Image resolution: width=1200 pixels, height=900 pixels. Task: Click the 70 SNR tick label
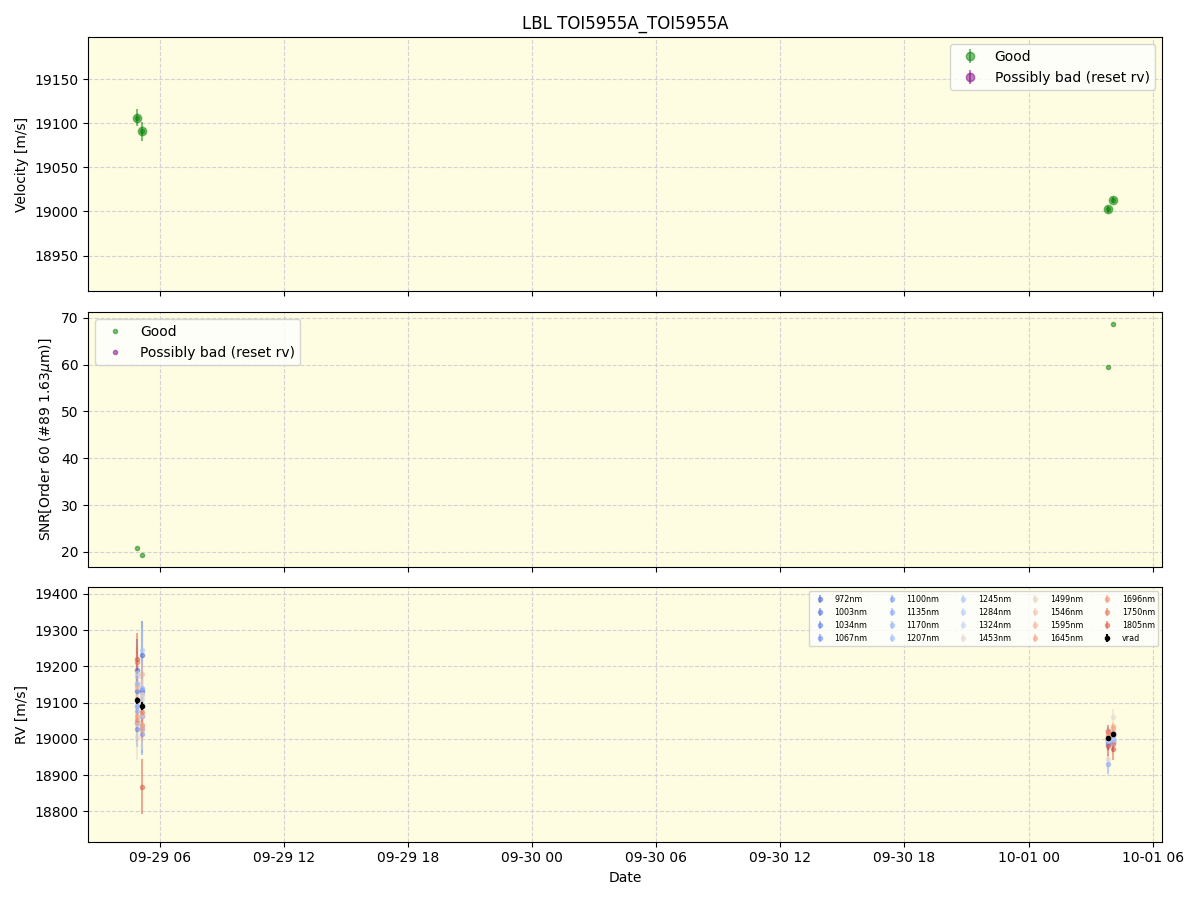point(72,318)
